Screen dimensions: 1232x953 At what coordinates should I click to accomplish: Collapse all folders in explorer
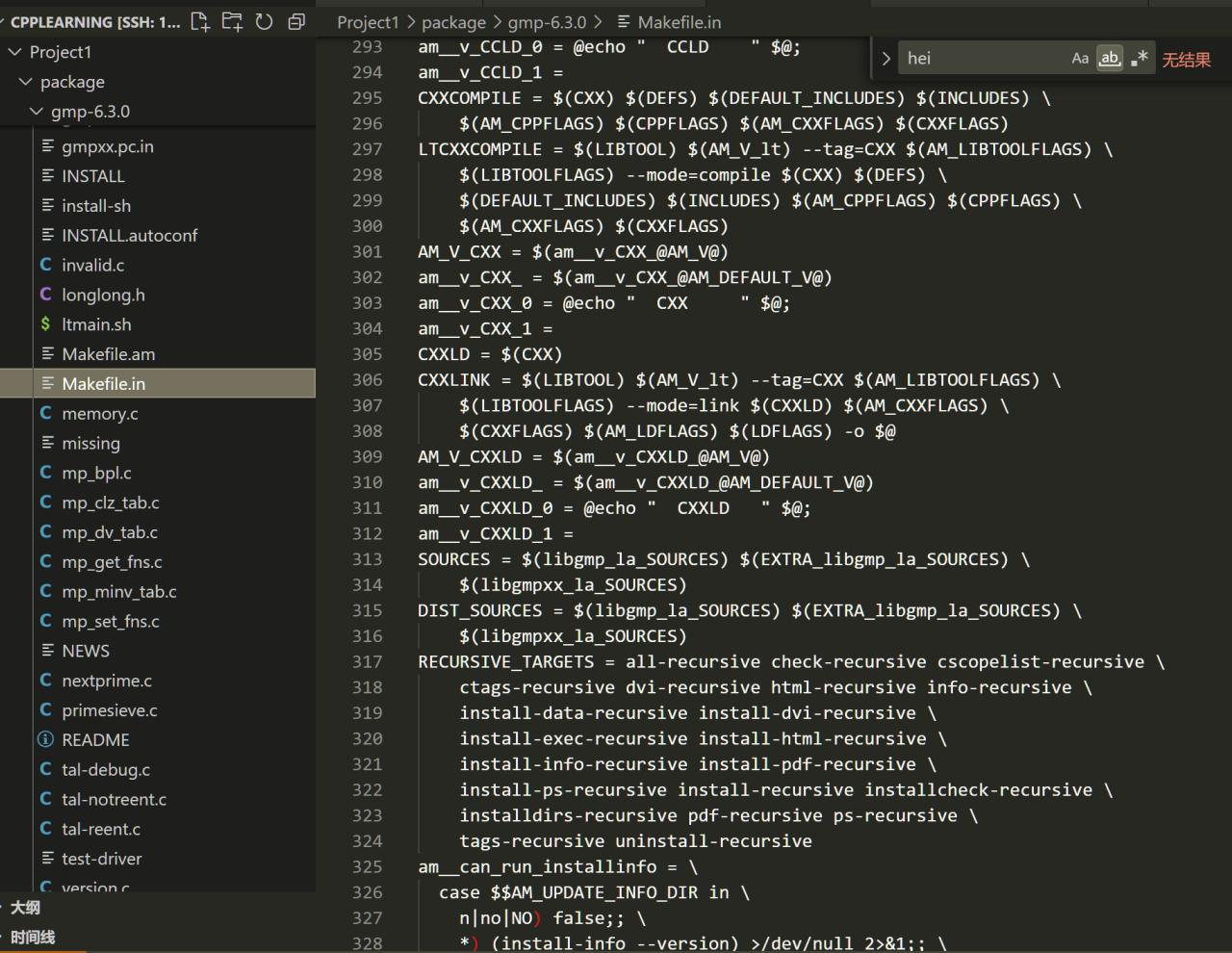pyautogui.click(x=296, y=21)
